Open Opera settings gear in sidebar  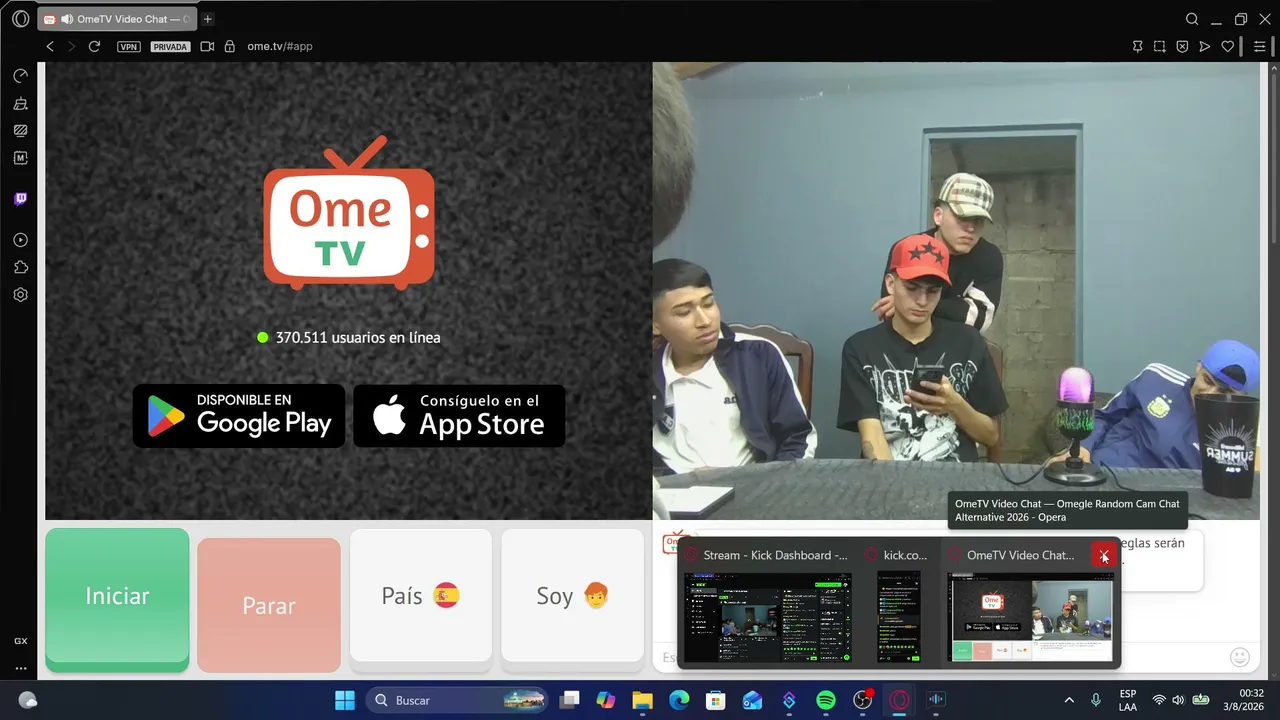20,295
